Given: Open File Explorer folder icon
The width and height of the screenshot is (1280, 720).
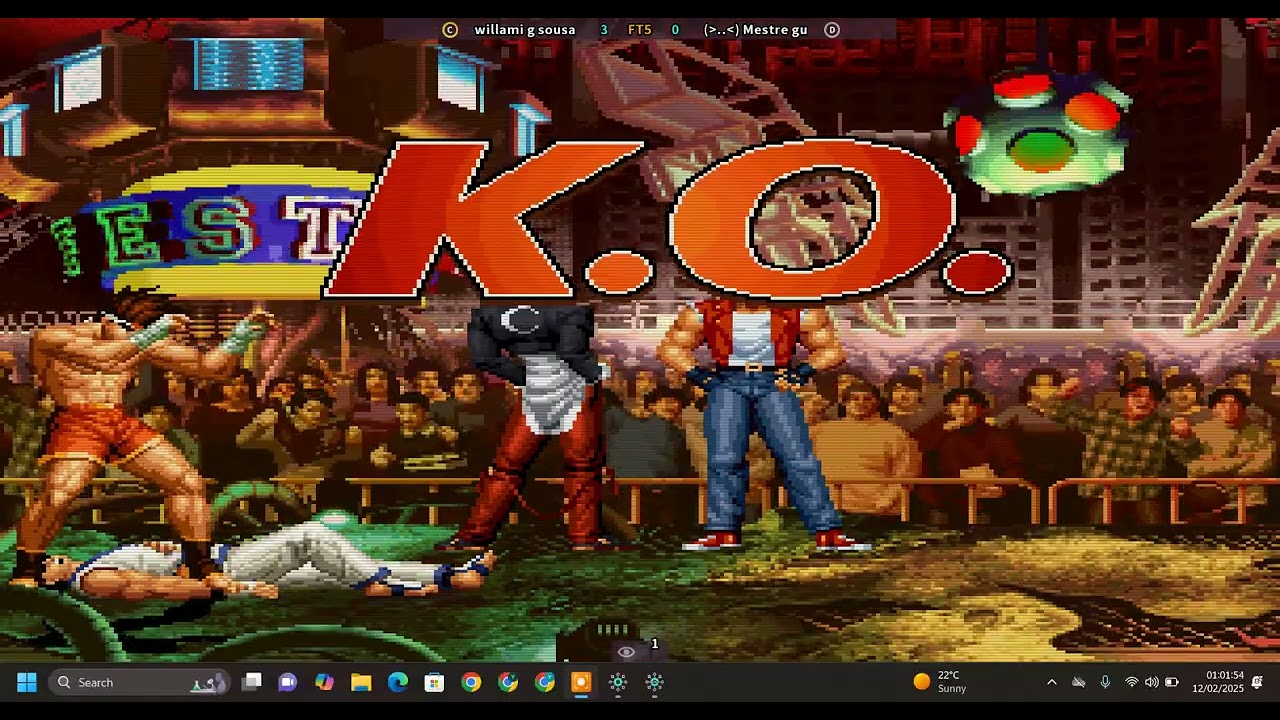Looking at the screenshot, I should point(361,682).
